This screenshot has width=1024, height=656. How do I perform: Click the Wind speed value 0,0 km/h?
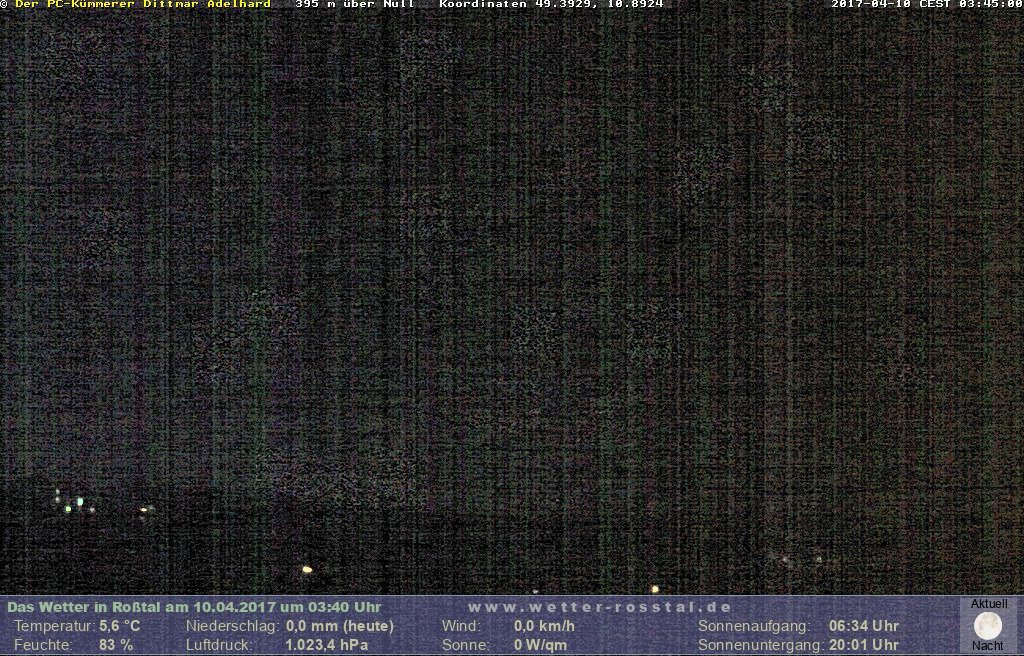point(544,626)
